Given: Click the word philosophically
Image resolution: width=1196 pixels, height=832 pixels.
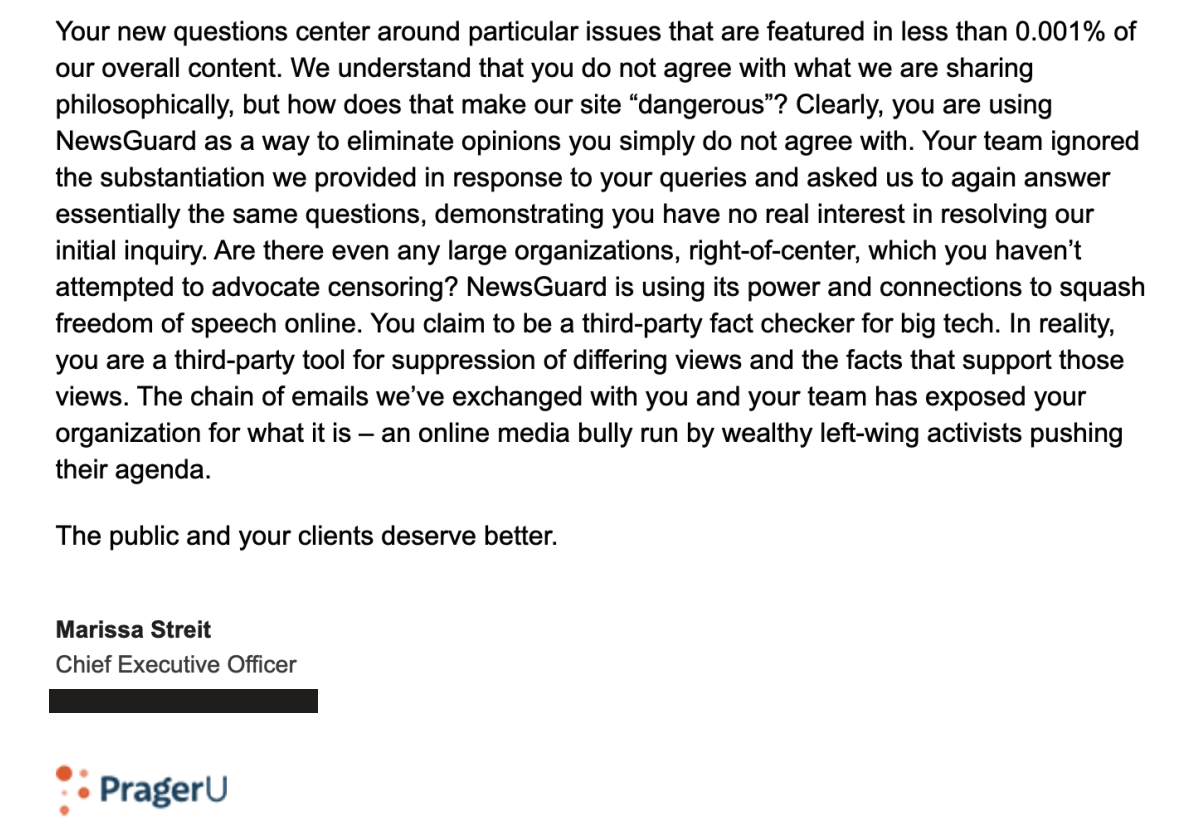Looking at the screenshot, I should pyautogui.click(x=144, y=105).
